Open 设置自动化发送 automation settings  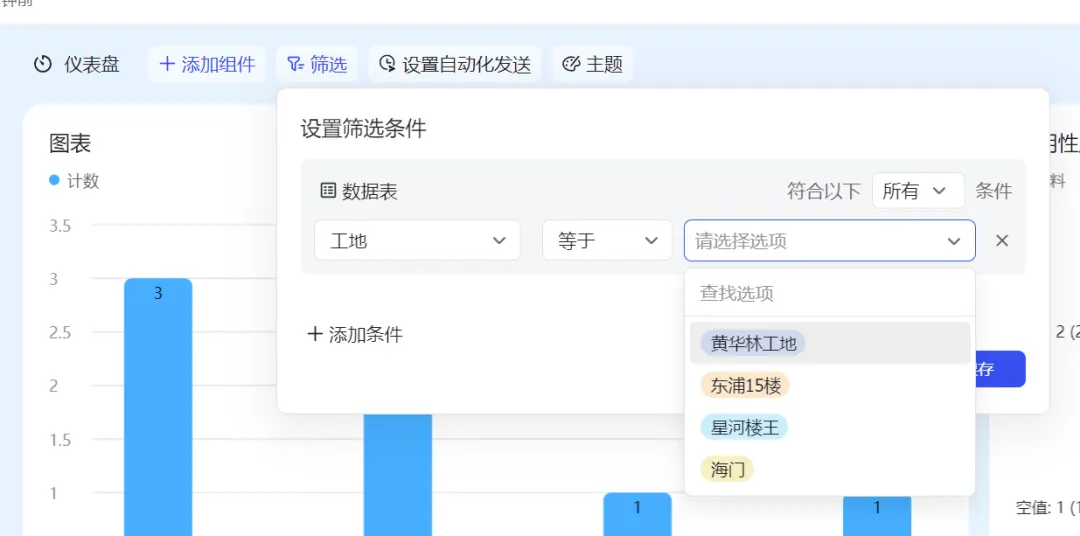(455, 65)
